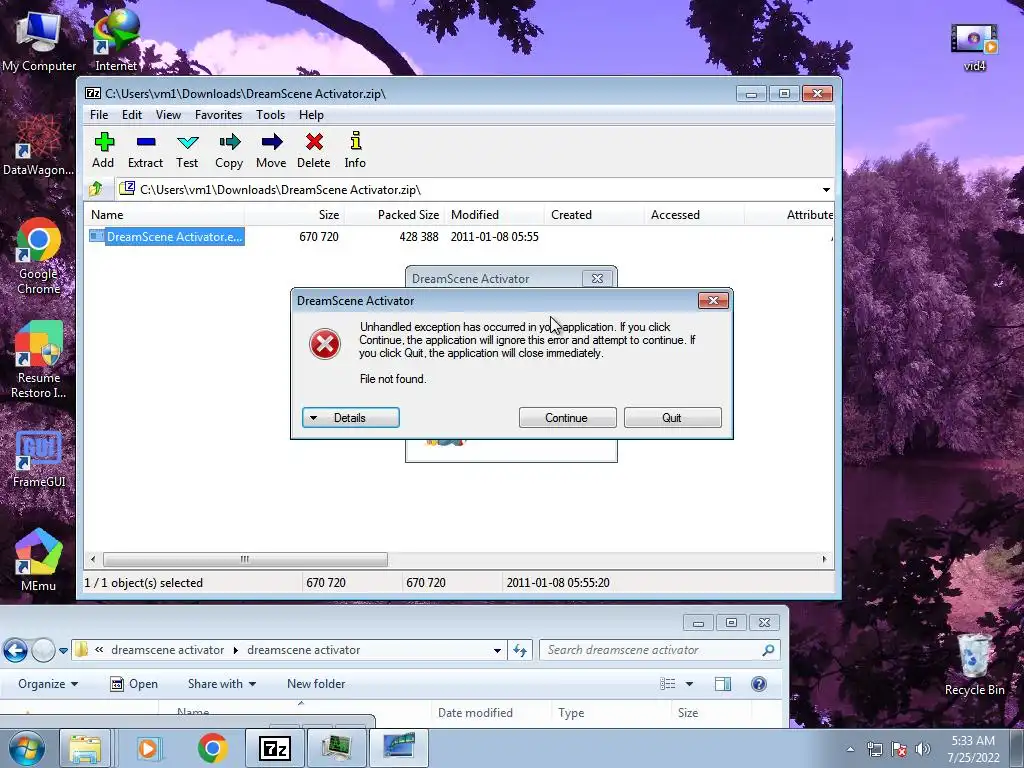Image resolution: width=1024 pixels, height=768 pixels.
Task: Toggle the Explorer preview pane button
Action: pyautogui.click(x=723, y=684)
